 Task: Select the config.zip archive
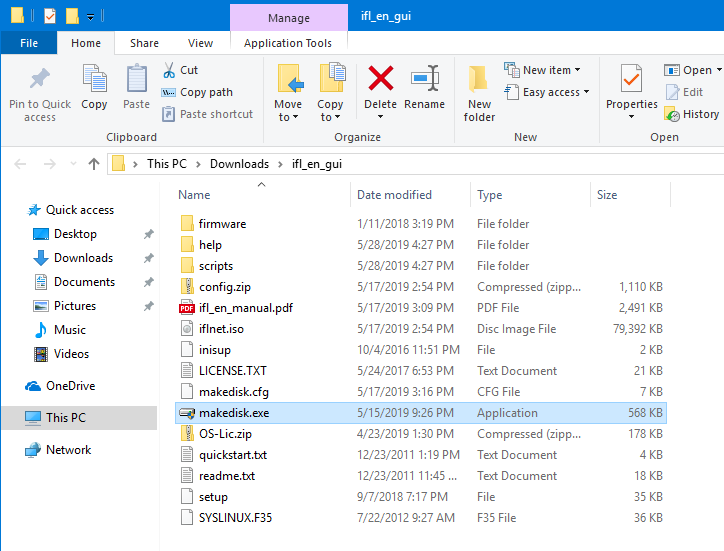point(225,287)
